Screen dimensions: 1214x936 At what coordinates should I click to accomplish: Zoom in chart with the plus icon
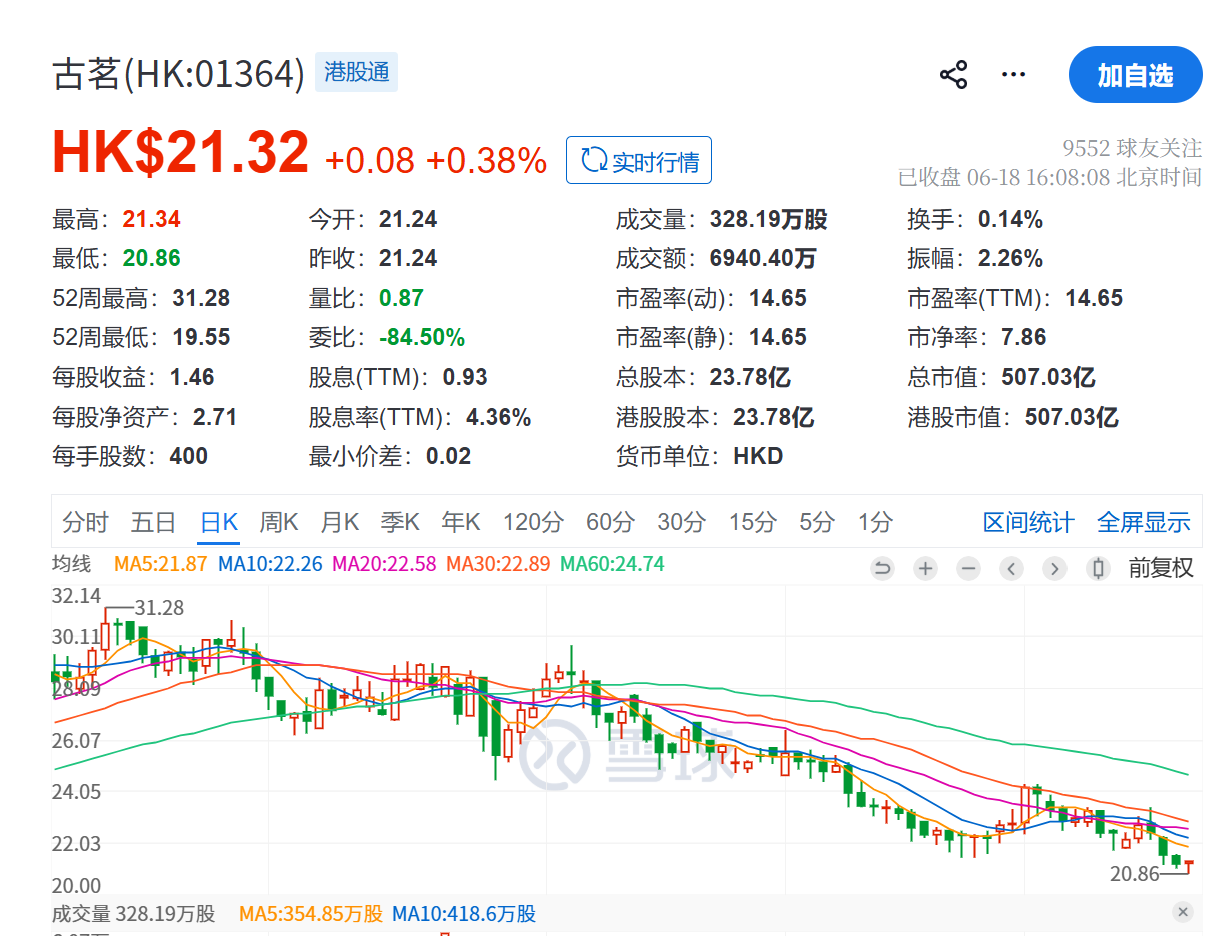click(x=926, y=569)
